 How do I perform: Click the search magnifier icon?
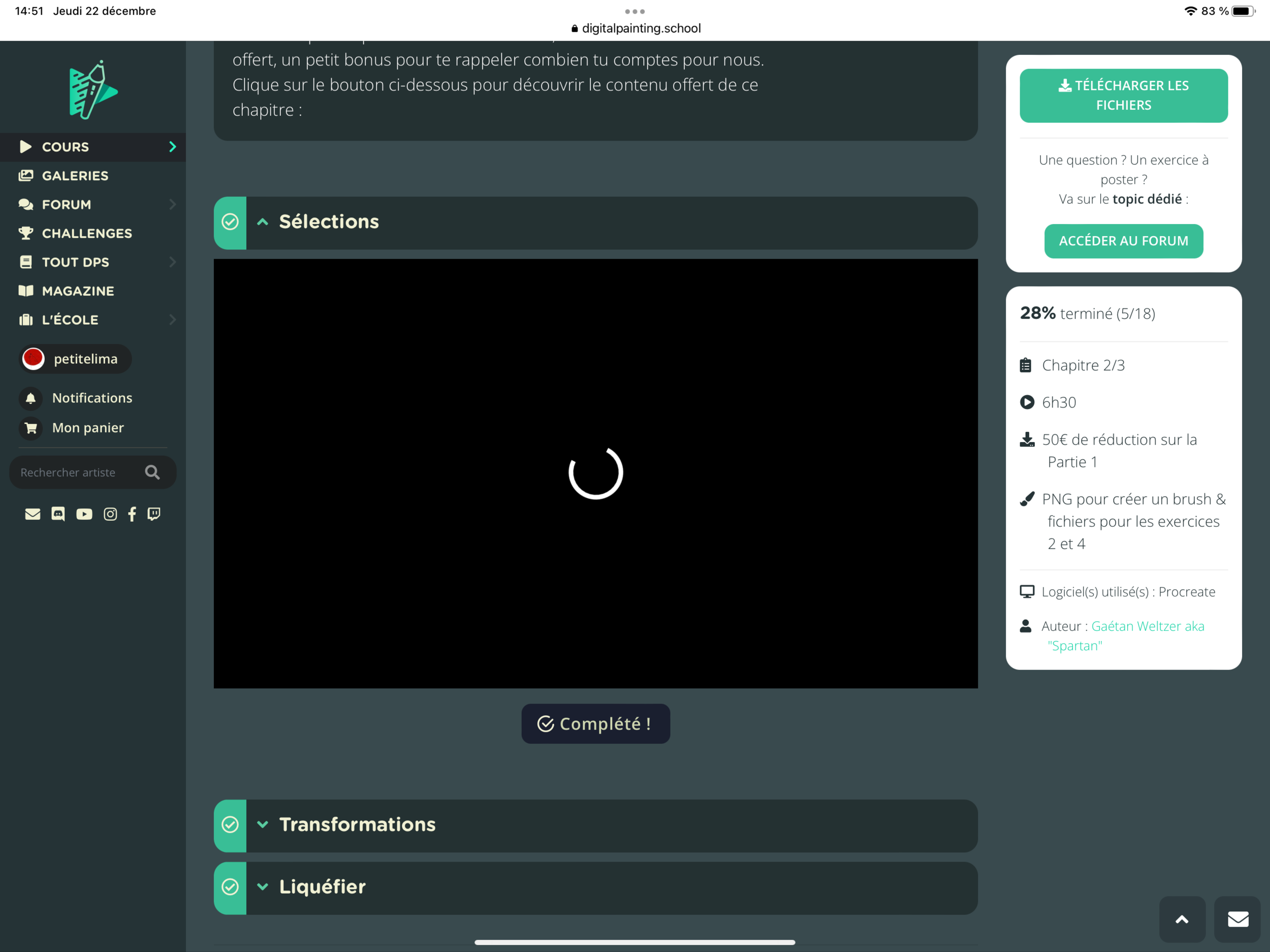coord(152,472)
